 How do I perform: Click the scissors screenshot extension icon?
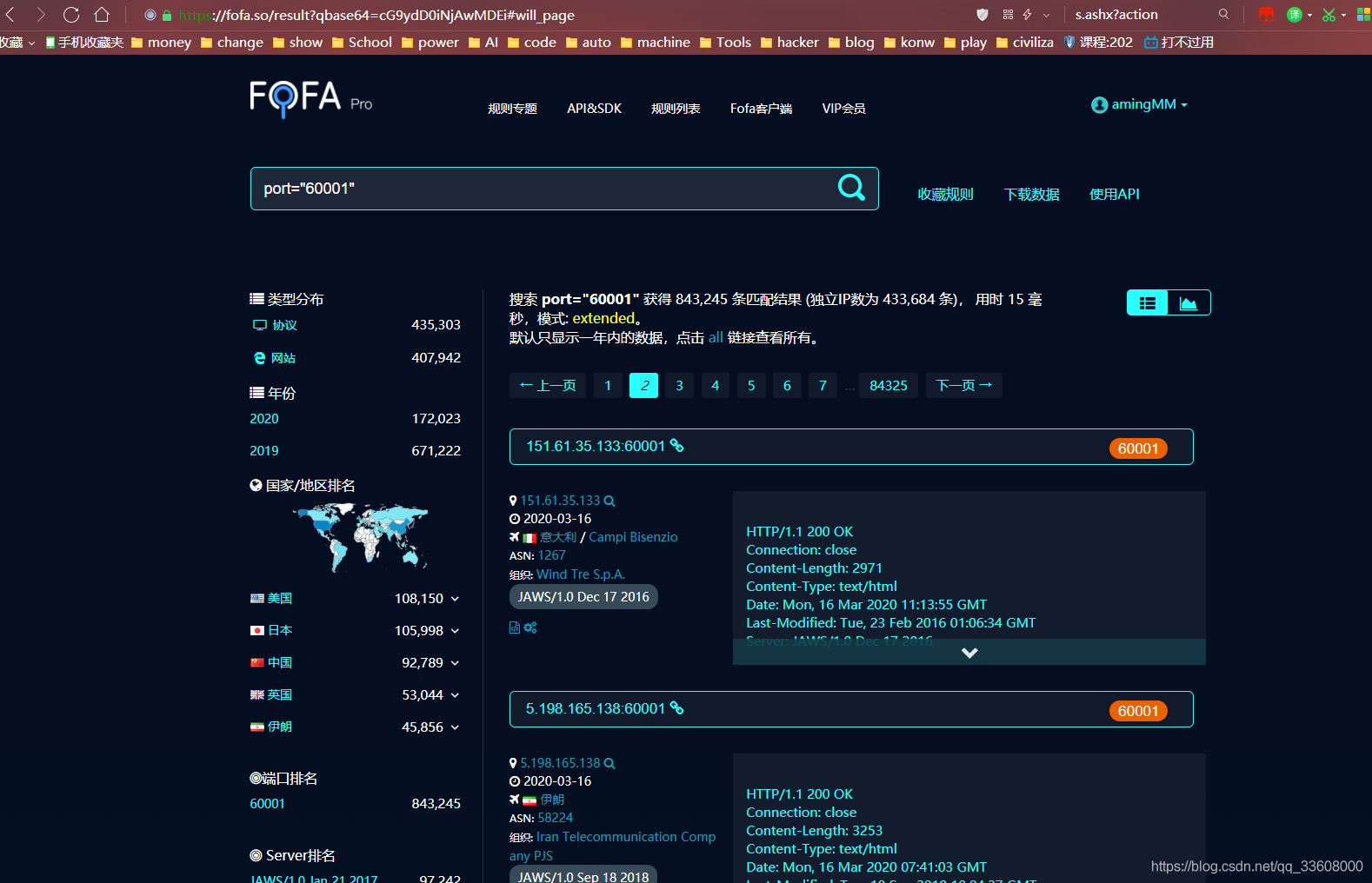[x=1329, y=15]
